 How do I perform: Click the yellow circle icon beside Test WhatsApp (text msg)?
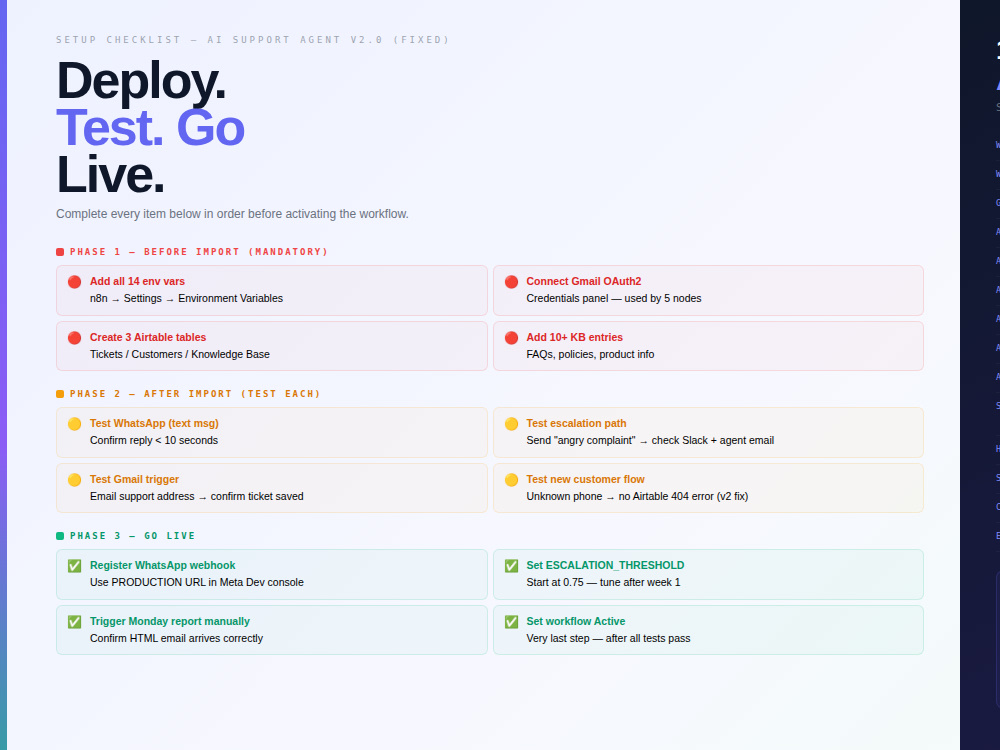coord(75,424)
